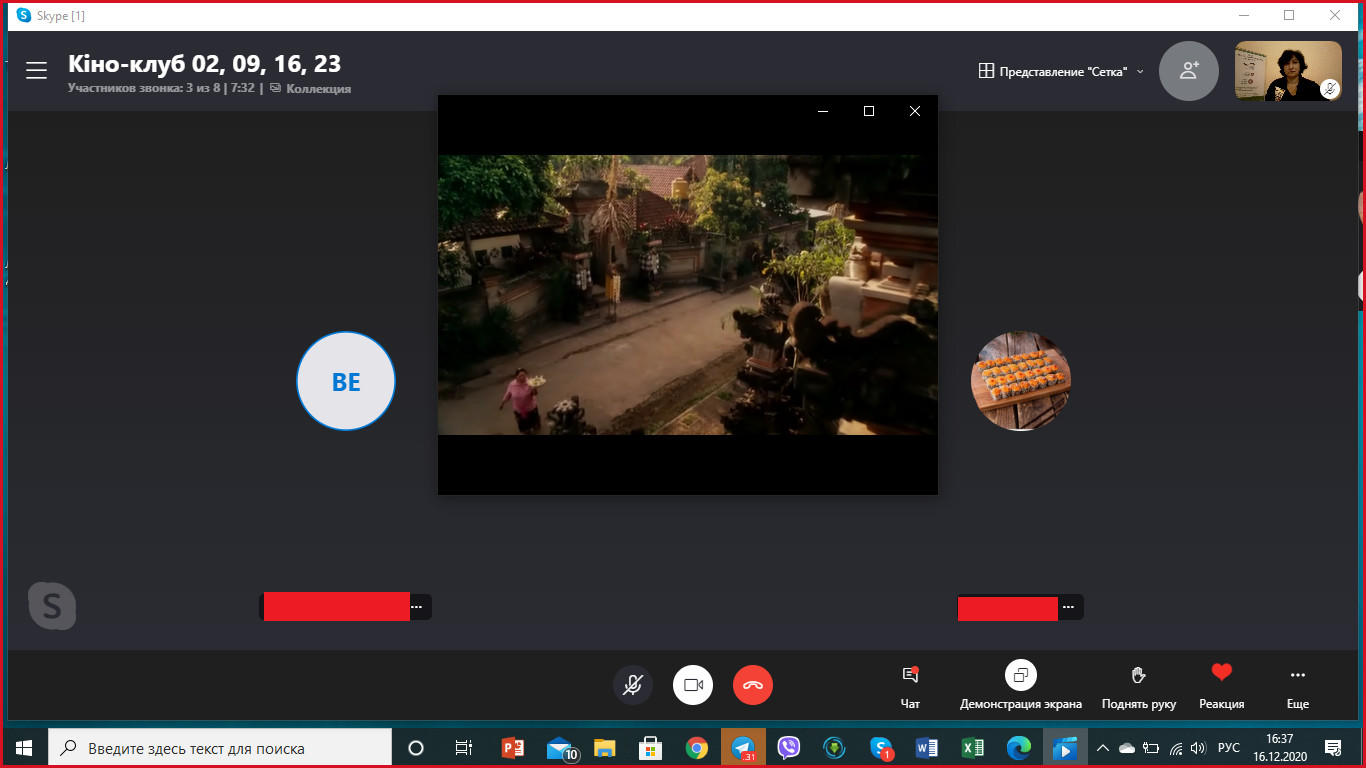
Task: Click the shared video frame
Action: click(688, 295)
